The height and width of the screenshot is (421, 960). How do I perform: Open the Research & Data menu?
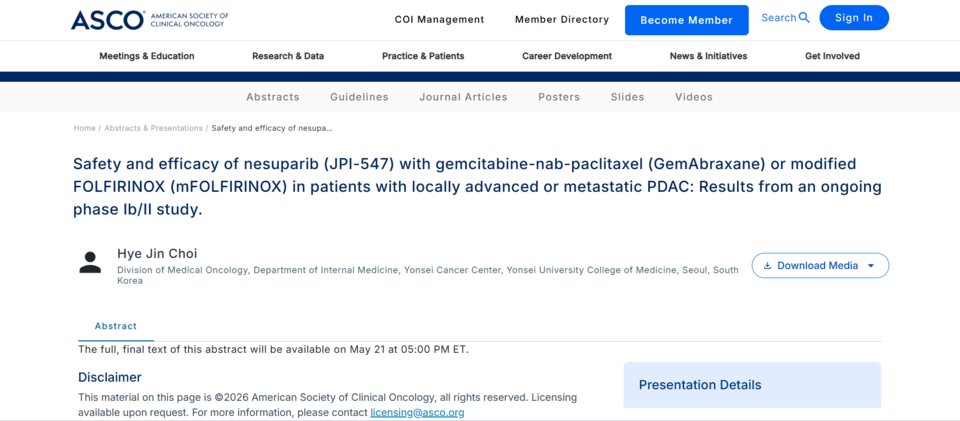(288, 56)
